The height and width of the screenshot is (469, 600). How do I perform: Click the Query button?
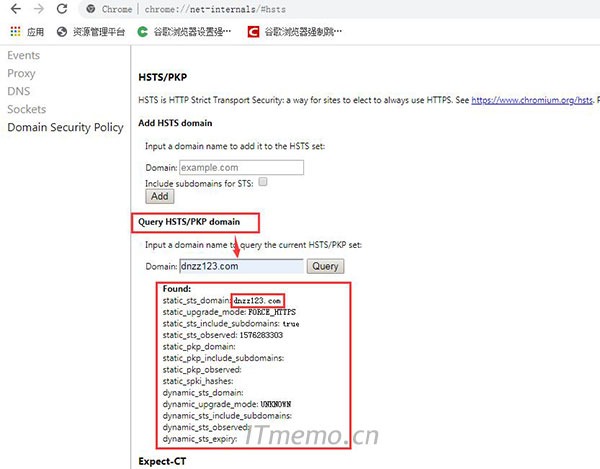click(325, 266)
